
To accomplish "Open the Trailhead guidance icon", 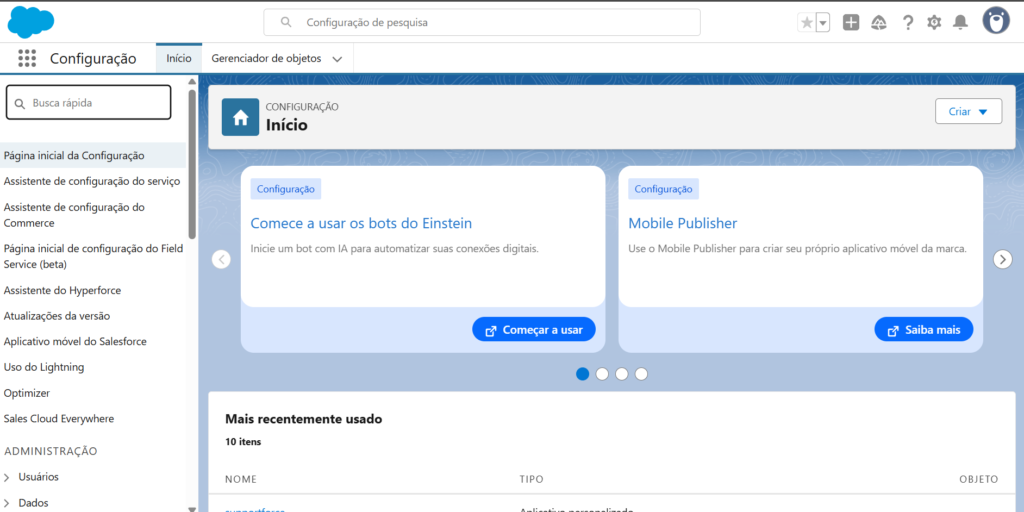I will (x=879, y=23).
